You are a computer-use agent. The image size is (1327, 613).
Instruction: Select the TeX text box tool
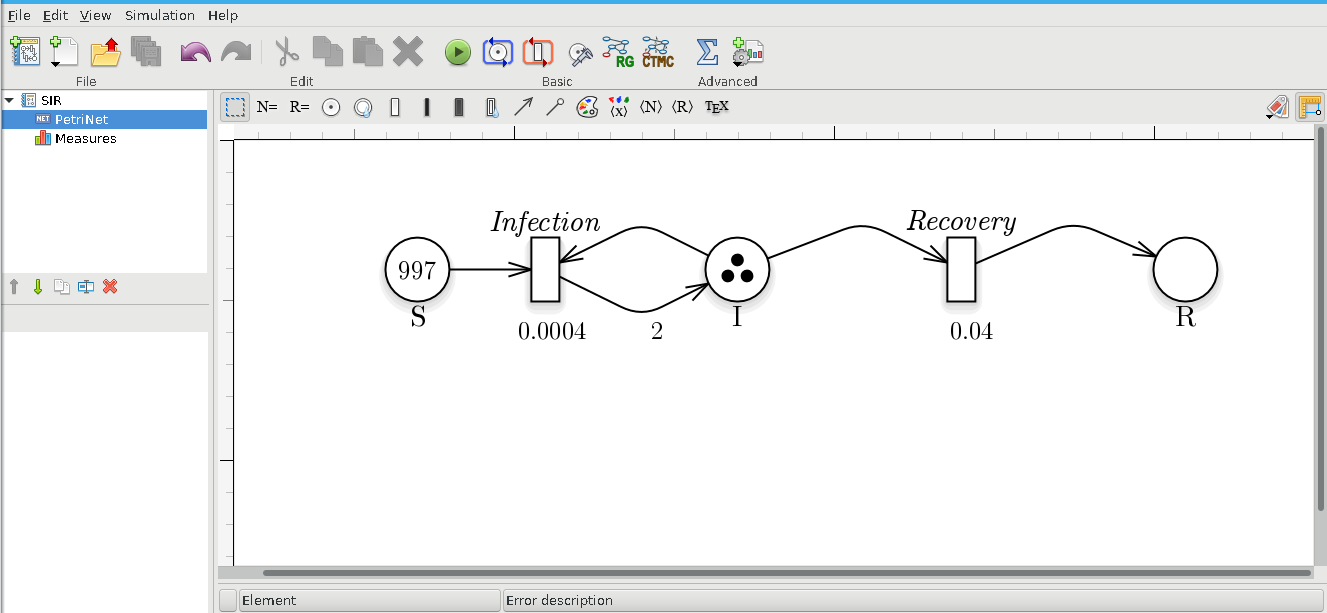(x=716, y=107)
